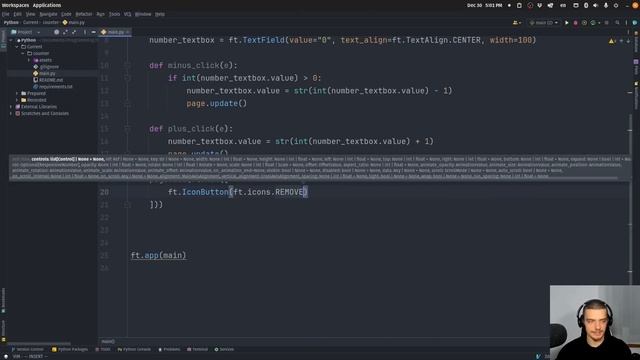
Task: Expand the Prepared folder
Action: tap(17, 93)
